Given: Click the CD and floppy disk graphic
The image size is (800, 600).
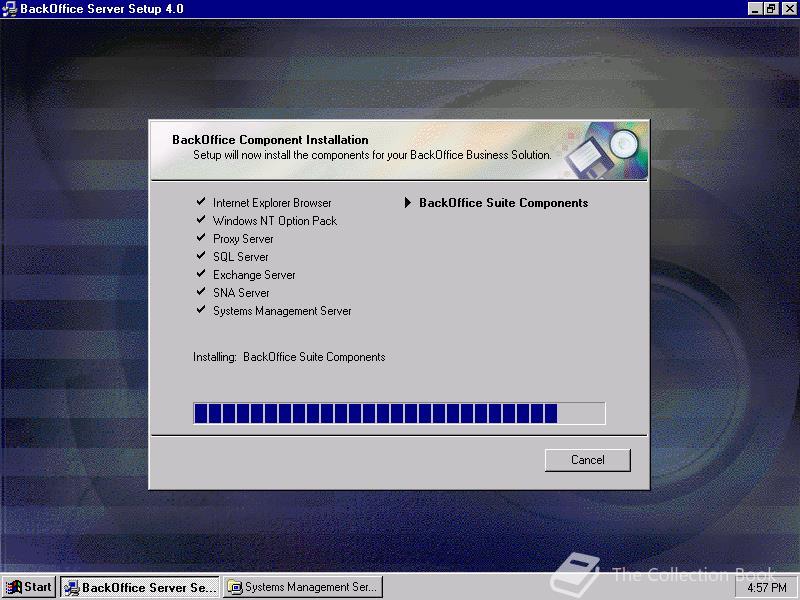Looking at the screenshot, I should pyautogui.click(x=605, y=152).
